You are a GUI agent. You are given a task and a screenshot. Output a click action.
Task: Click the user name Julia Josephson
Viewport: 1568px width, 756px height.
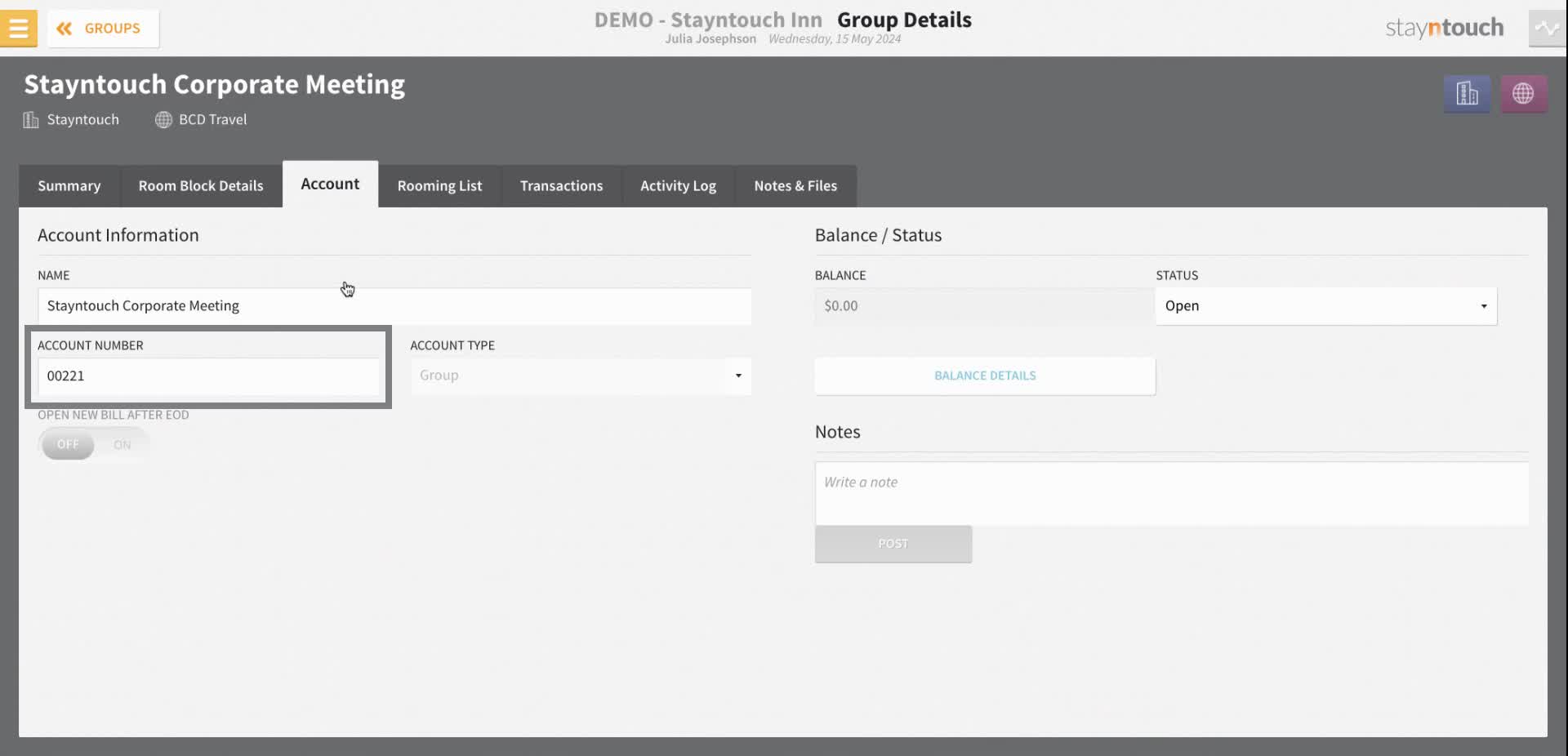[710, 39]
